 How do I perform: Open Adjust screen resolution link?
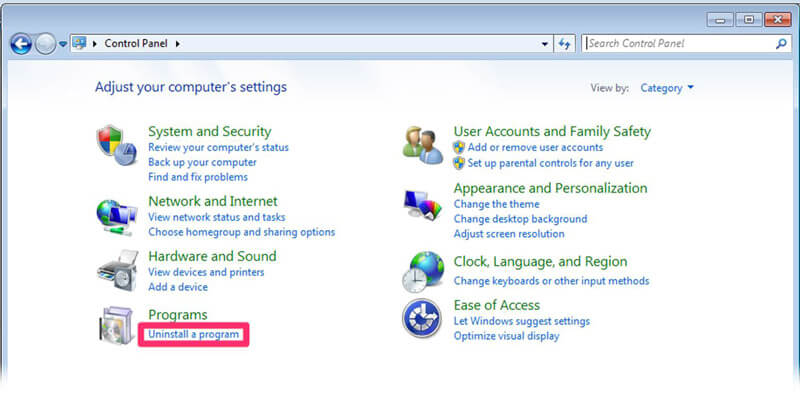509,234
